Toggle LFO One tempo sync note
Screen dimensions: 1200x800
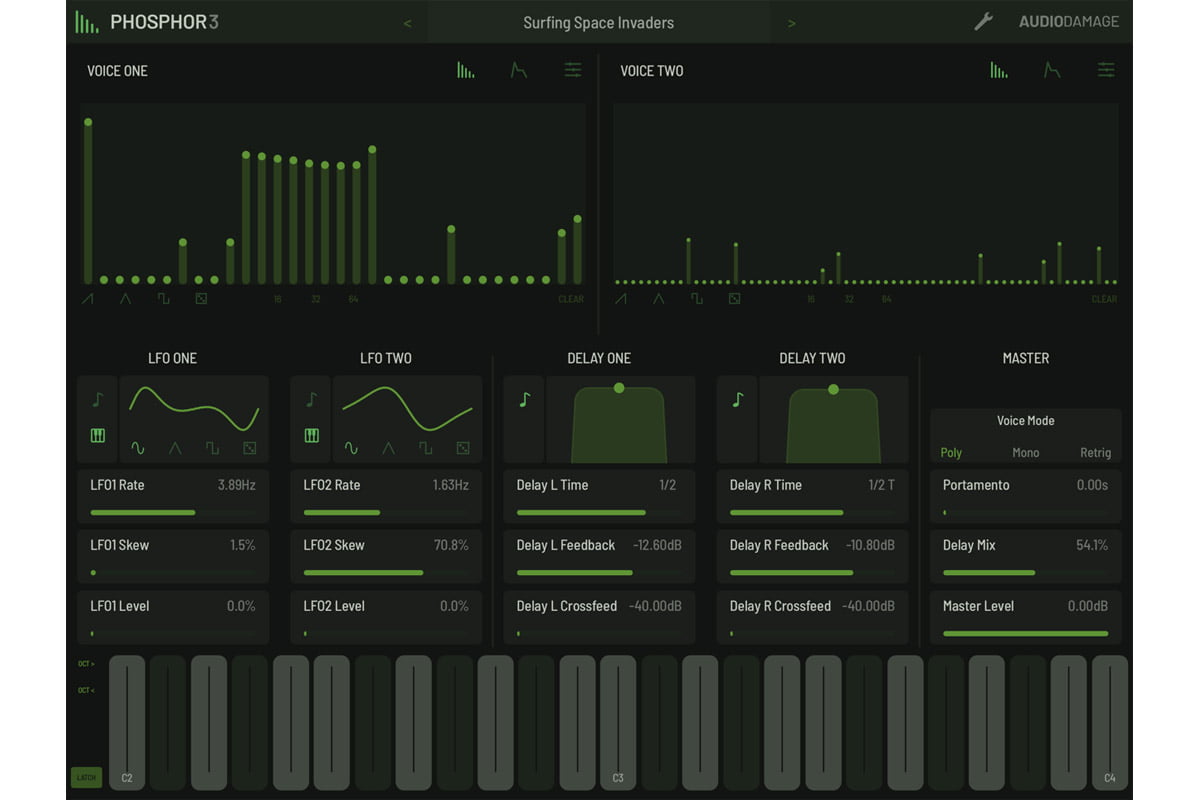[97, 400]
